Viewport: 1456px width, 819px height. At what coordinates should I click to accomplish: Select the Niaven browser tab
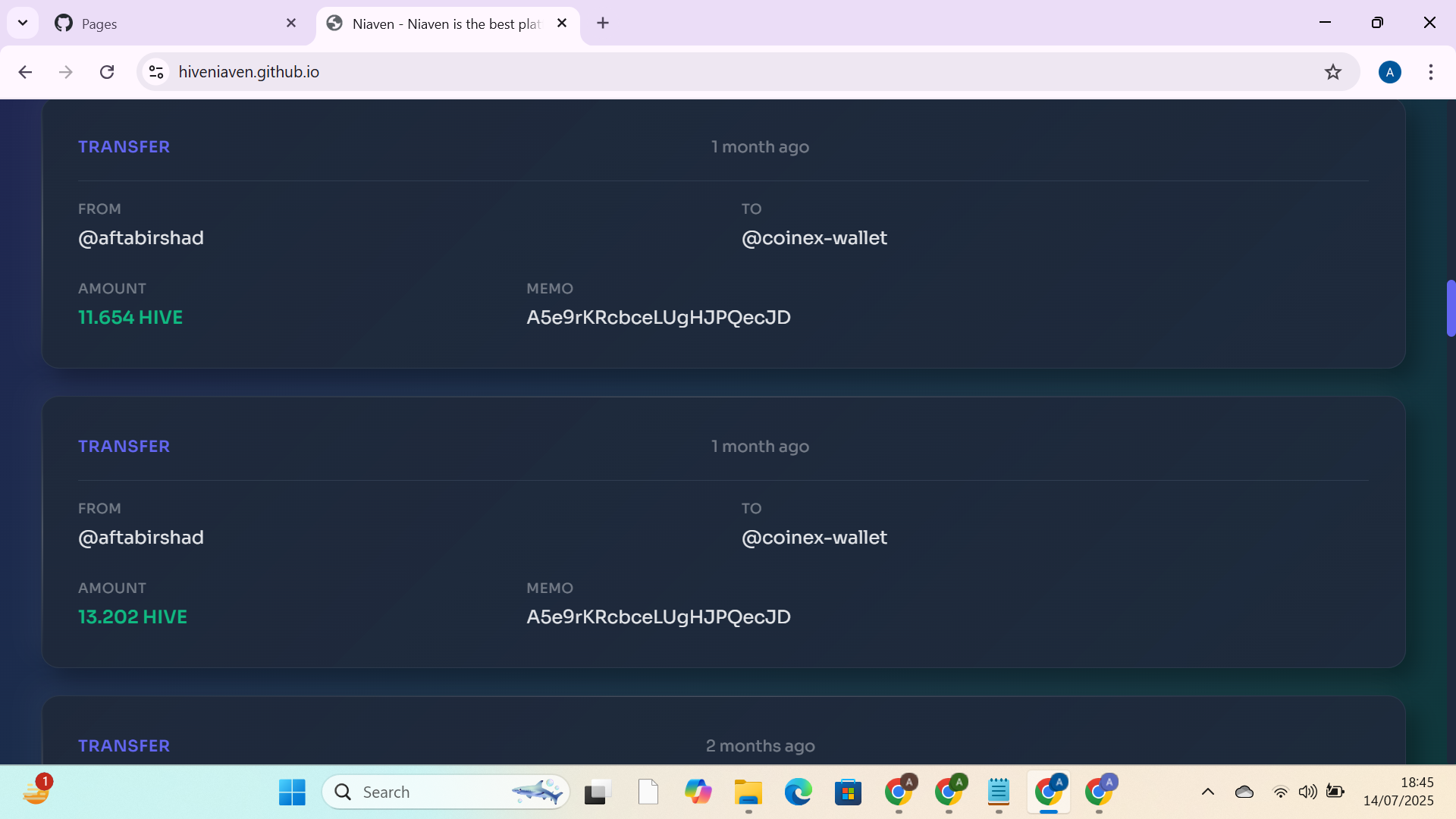447,24
